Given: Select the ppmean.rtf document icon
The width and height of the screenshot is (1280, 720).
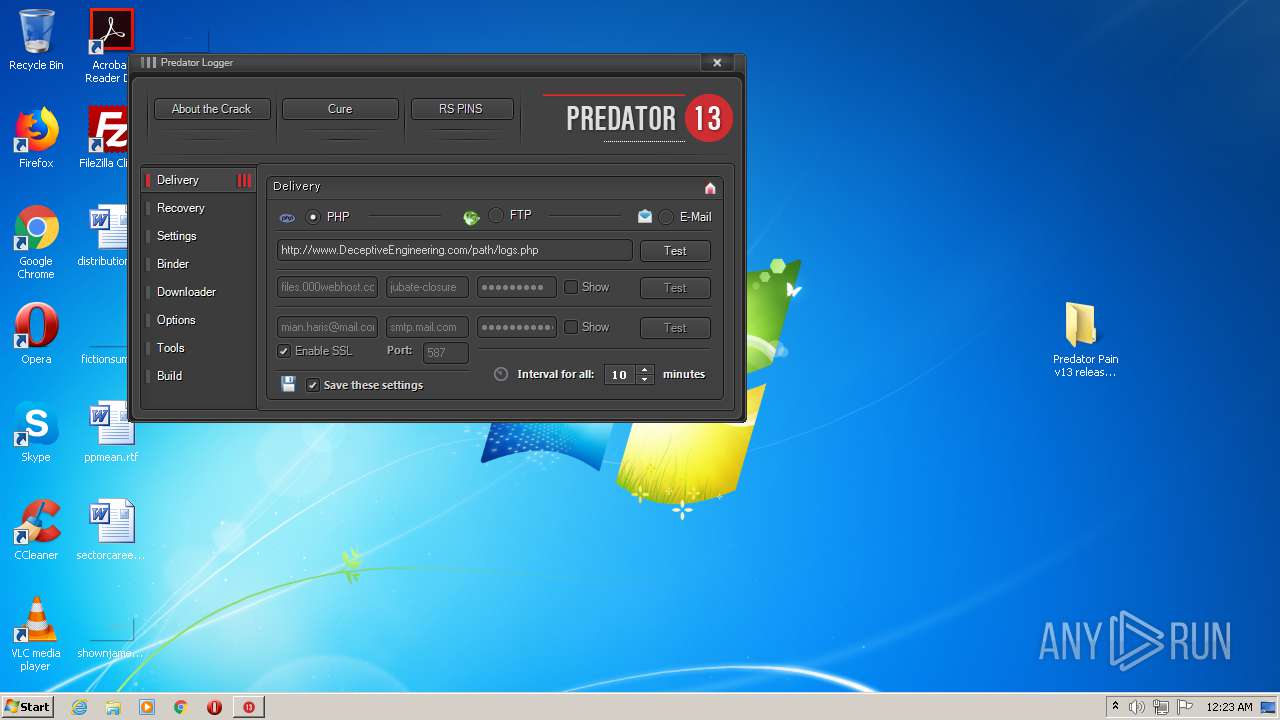Looking at the screenshot, I should click(111, 432).
